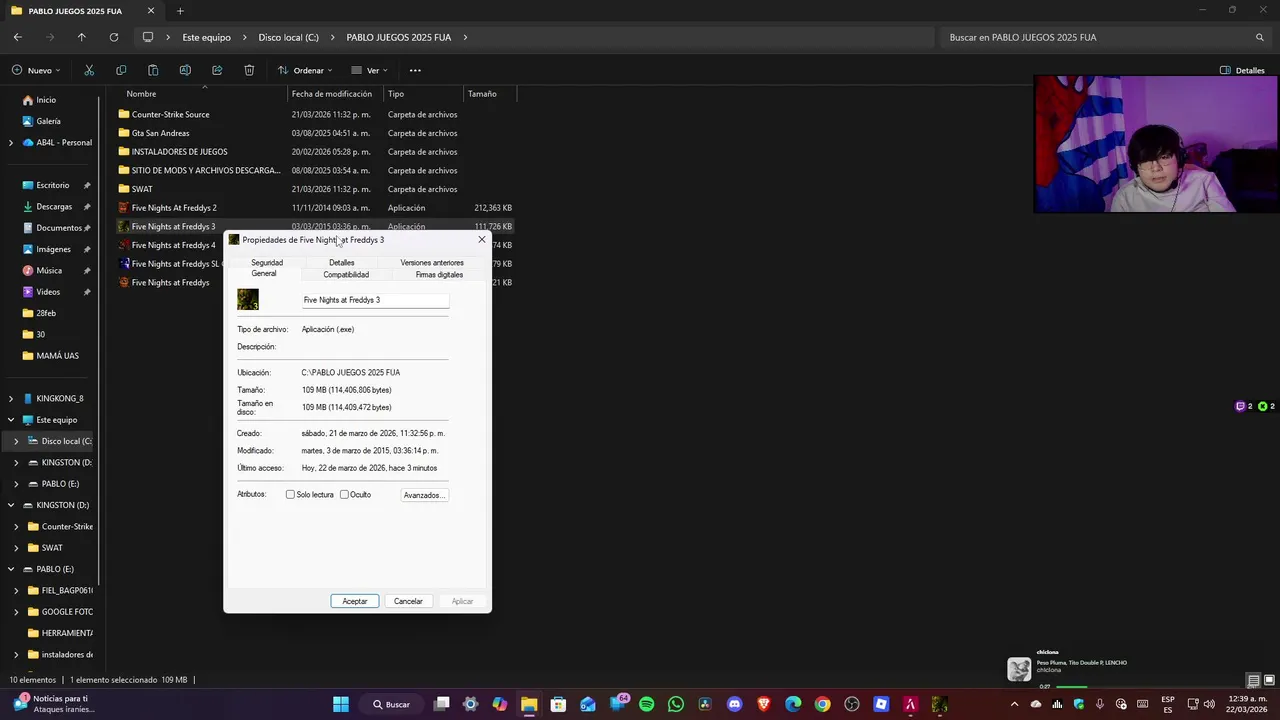1280x720 pixels.
Task: Open the Ordenar dropdown menu
Action: coord(305,70)
